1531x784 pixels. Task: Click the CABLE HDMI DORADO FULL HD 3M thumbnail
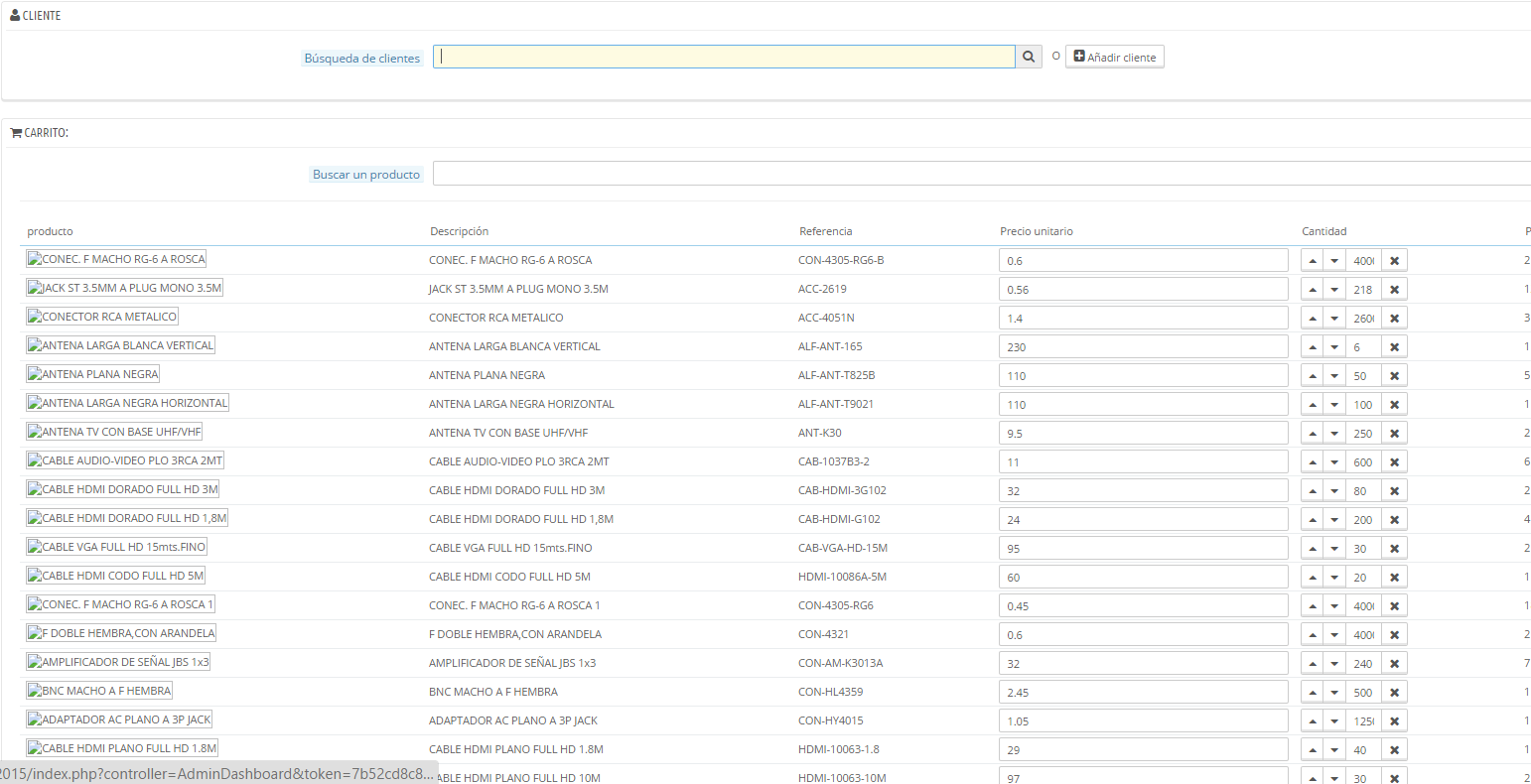[123, 489]
